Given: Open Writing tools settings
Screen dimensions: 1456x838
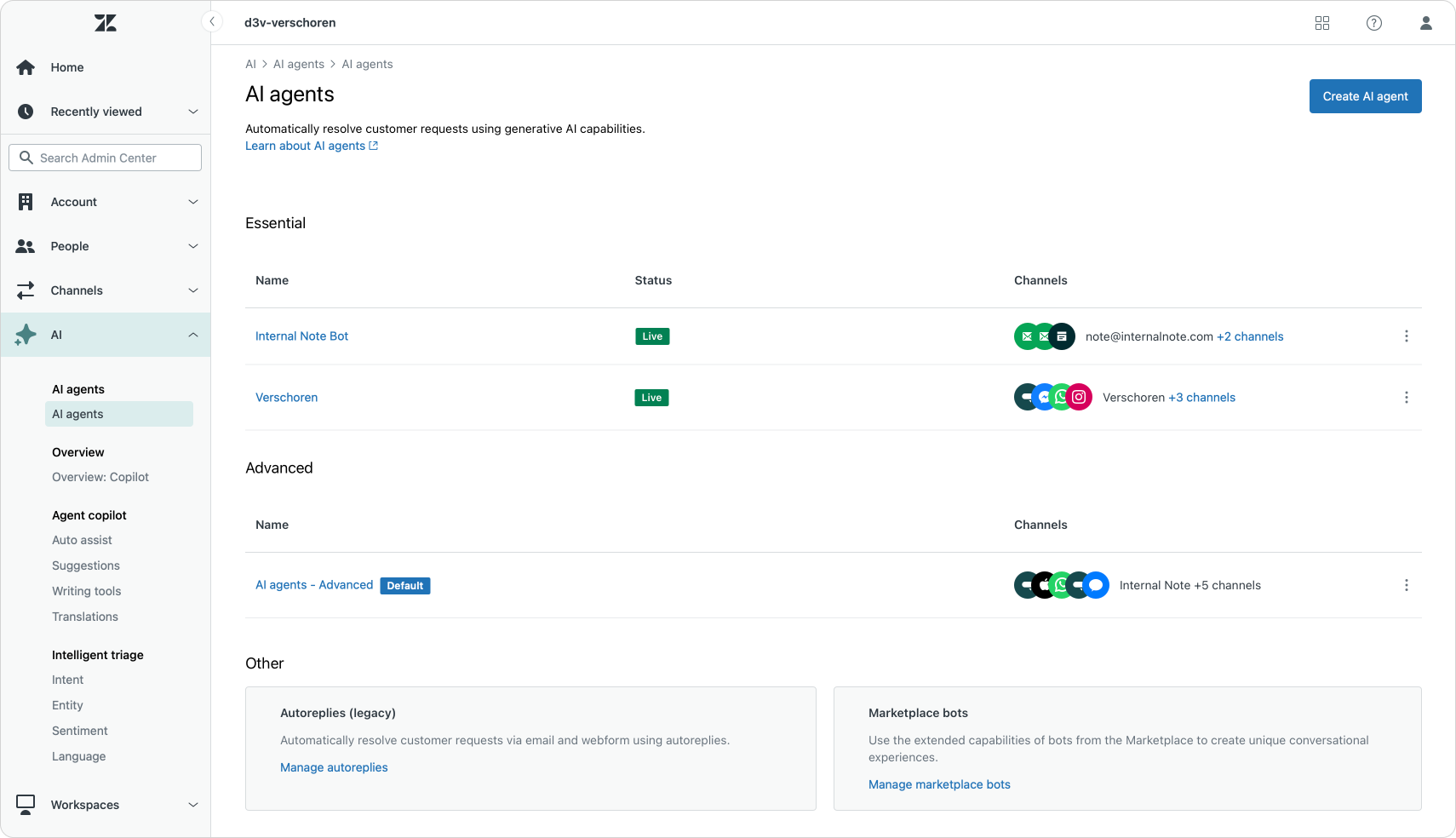Looking at the screenshot, I should tap(87, 591).
